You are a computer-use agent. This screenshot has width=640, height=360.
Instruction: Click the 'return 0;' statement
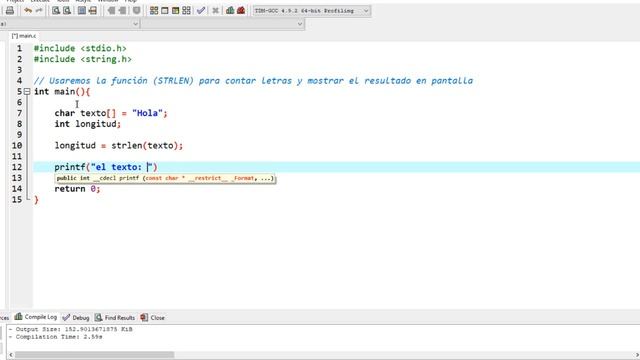(x=77, y=189)
